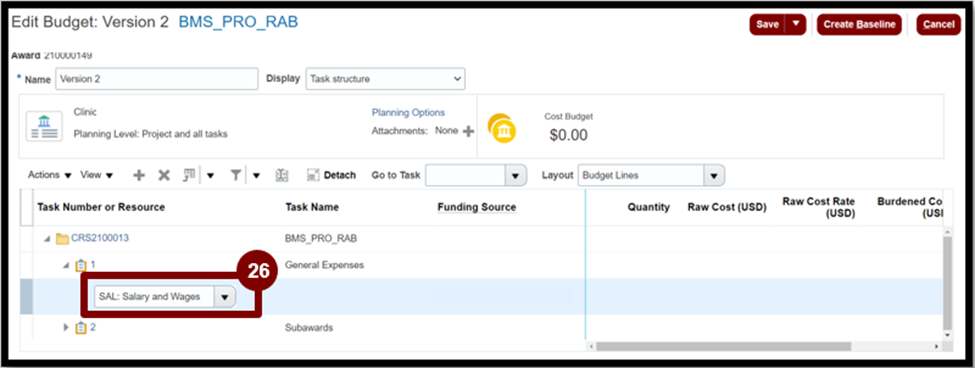Viewport: 975px width, 368px height.
Task: Open the Save dropdown arrow
Action: 796,24
